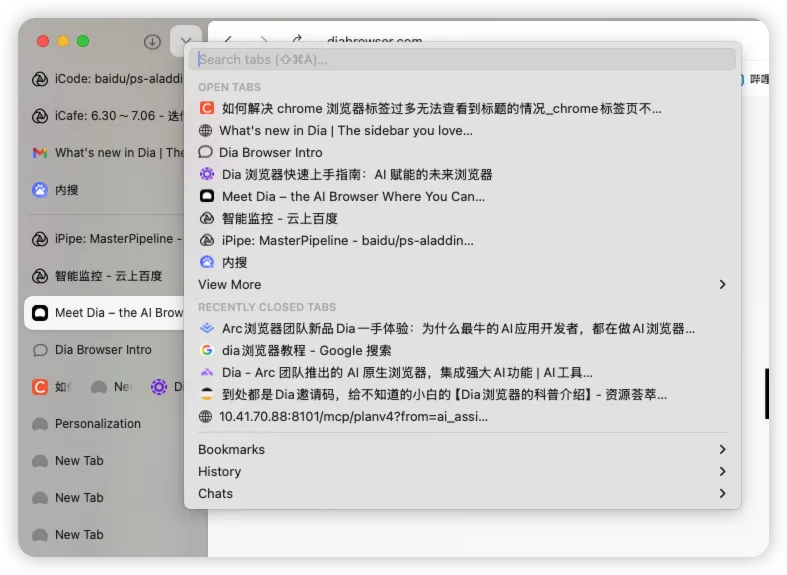This screenshot has height=575, width=787.
Task: Click purple gear favicon beside Dia 浏览器快速上手指南
Action: pos(207,174)
